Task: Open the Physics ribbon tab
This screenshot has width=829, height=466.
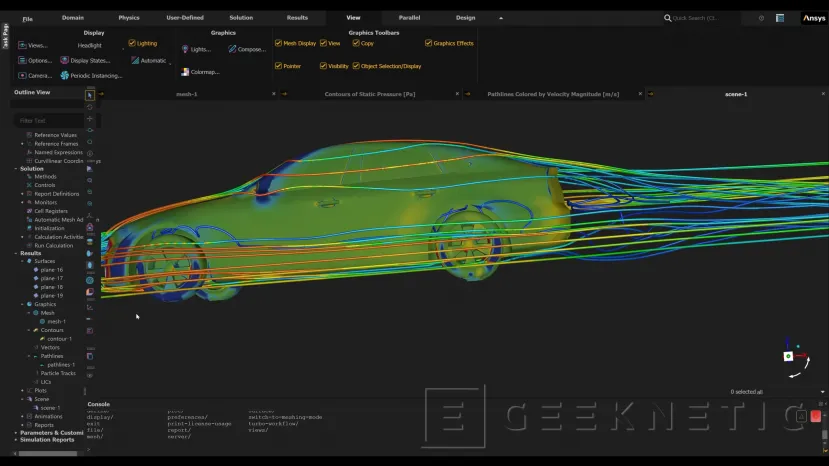Action: point(129,17)
